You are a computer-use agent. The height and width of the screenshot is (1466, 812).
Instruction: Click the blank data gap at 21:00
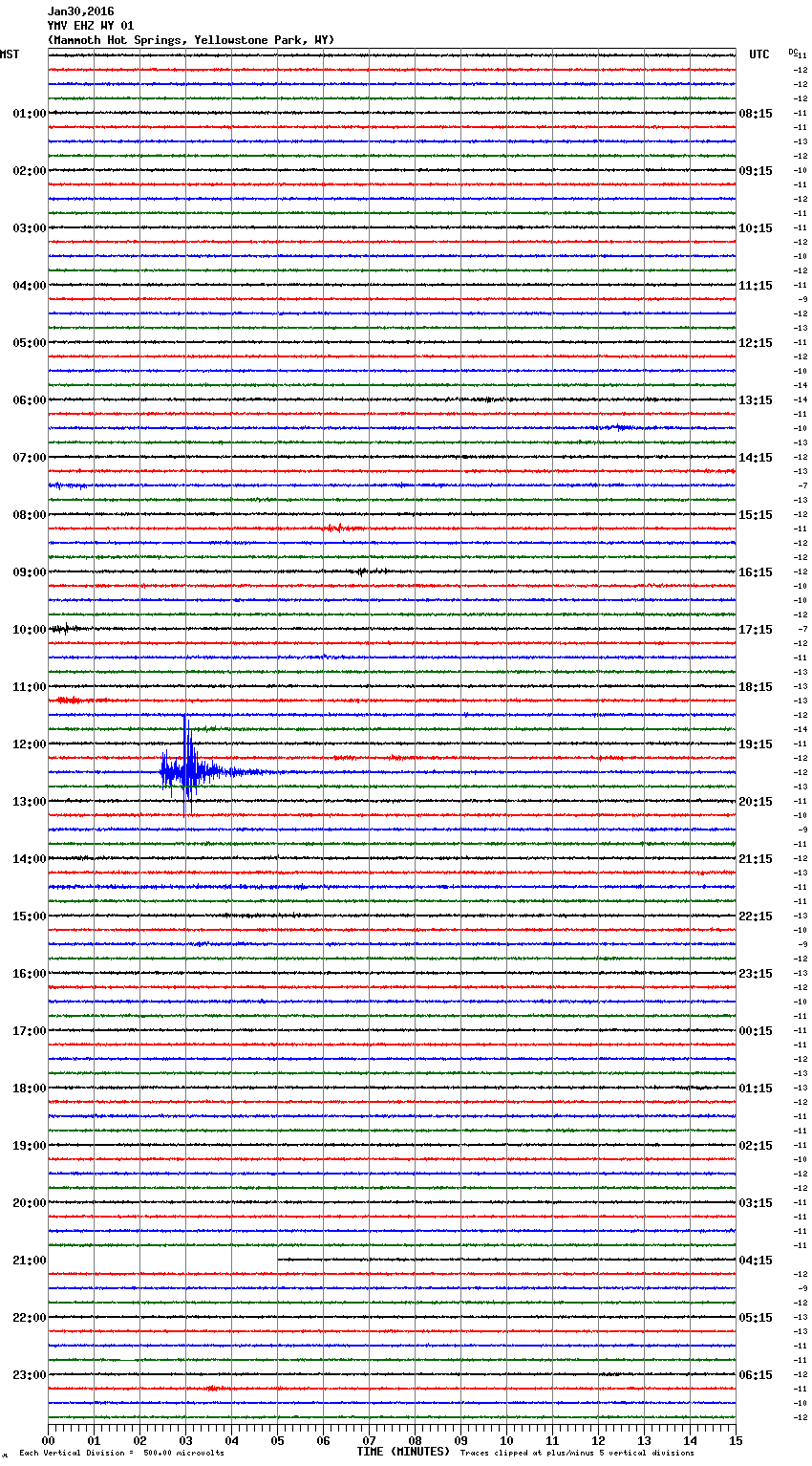(162, 1260)
